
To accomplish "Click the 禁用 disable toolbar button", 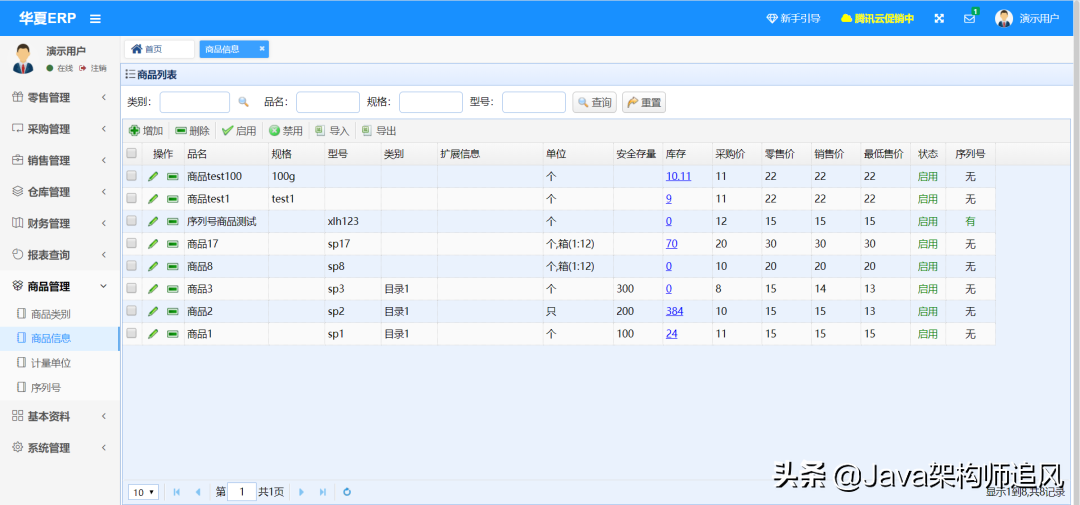I will [286, 131].
